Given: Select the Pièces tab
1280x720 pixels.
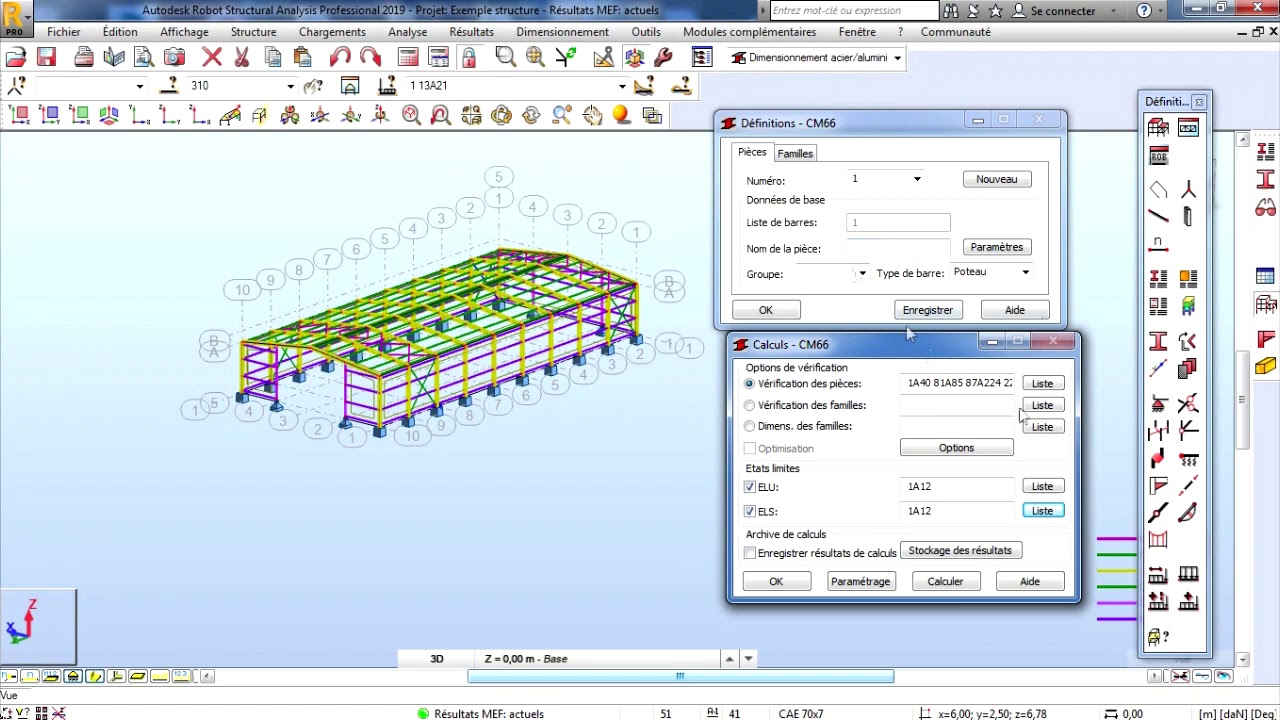Looking at the screenshot, I should tap(752, 152).
